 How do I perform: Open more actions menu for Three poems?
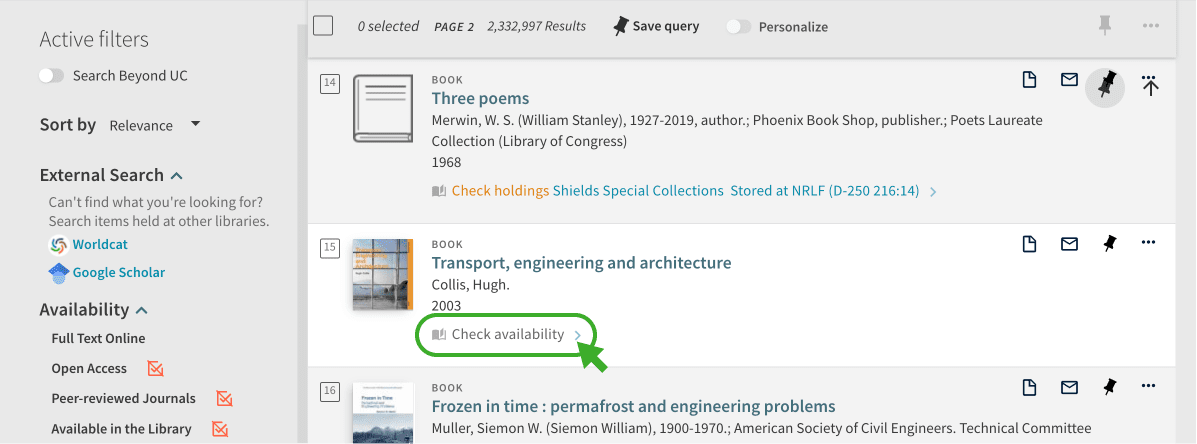click(x=1149, y=85)
